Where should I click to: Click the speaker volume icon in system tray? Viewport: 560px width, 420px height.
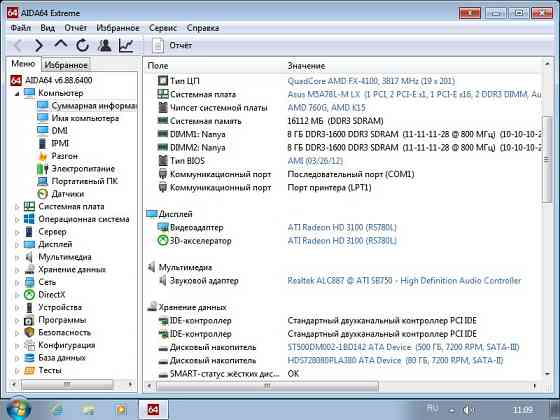pyautogui.click(x=469, y=410)
